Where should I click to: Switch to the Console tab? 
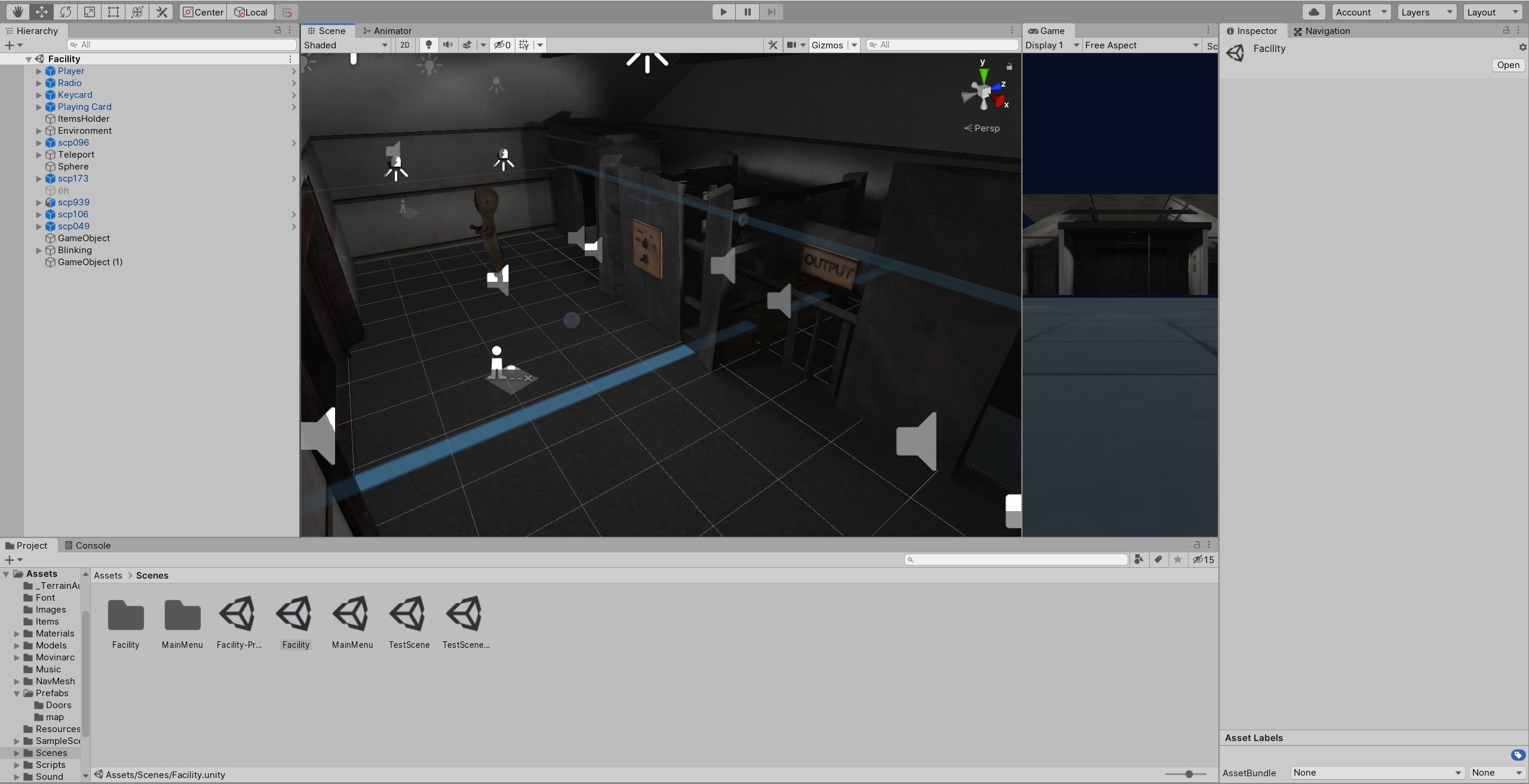pos(87,545)
